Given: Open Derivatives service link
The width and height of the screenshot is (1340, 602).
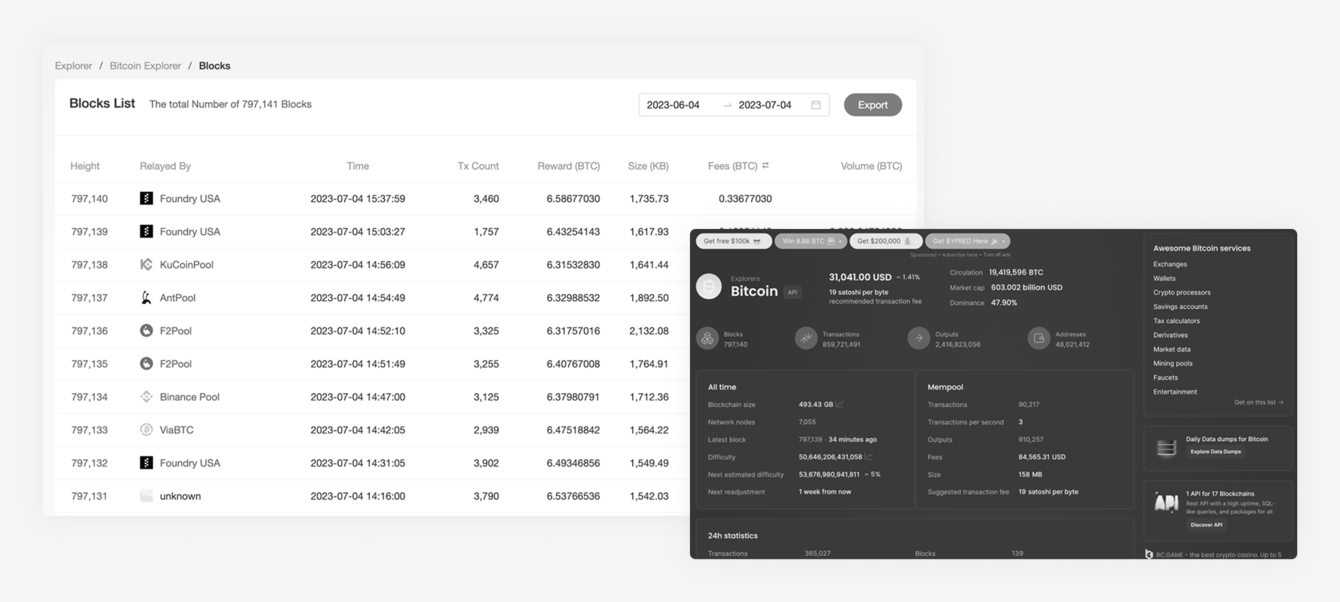Looking at the screenshot, I should (x=1171, y=335).
